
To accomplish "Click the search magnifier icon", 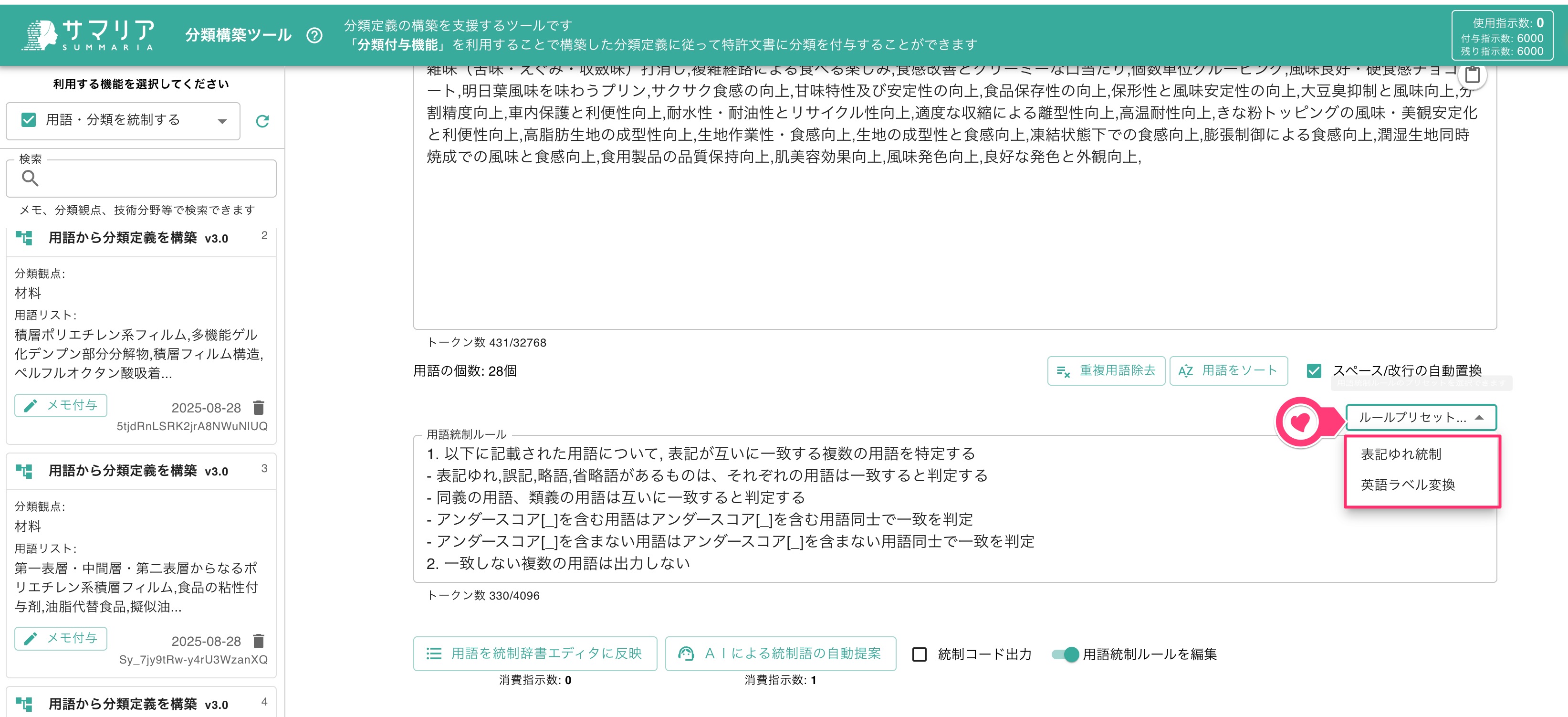I will 30,178.
